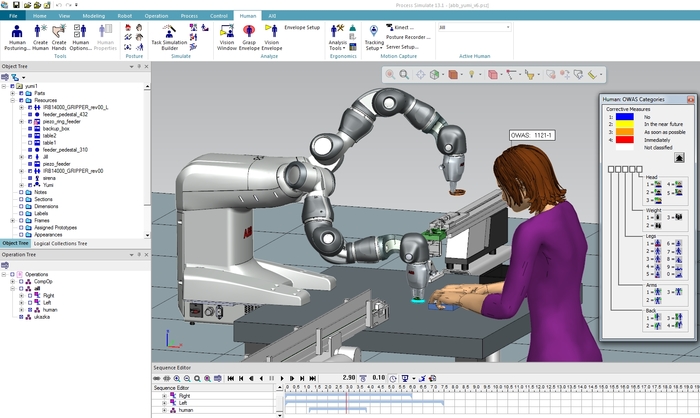Click the blue 'No' corrective measure swatch
The width and height of the screenshot is (700, 418).
tap(625, 117)
